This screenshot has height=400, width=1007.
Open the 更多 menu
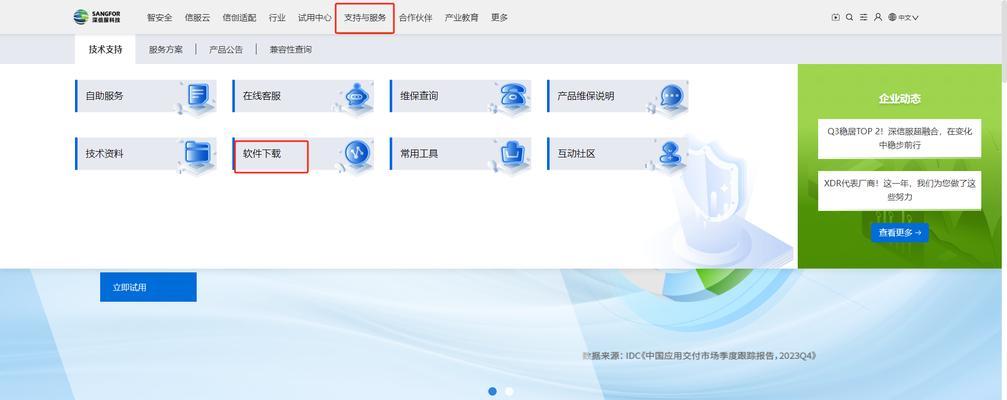pyautogui.click(x=500, y=18)
